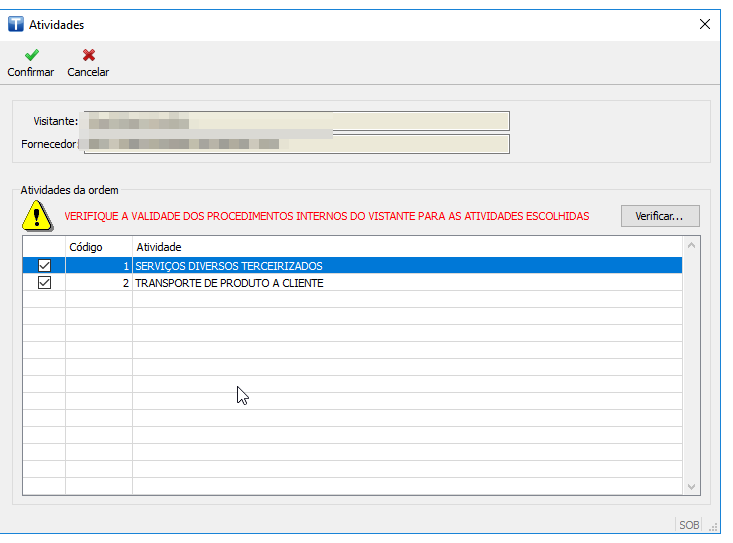Screen dimensions: 733x543
Task: Click the scrollbar down arrow in activities list
Action: coord(691,486)
